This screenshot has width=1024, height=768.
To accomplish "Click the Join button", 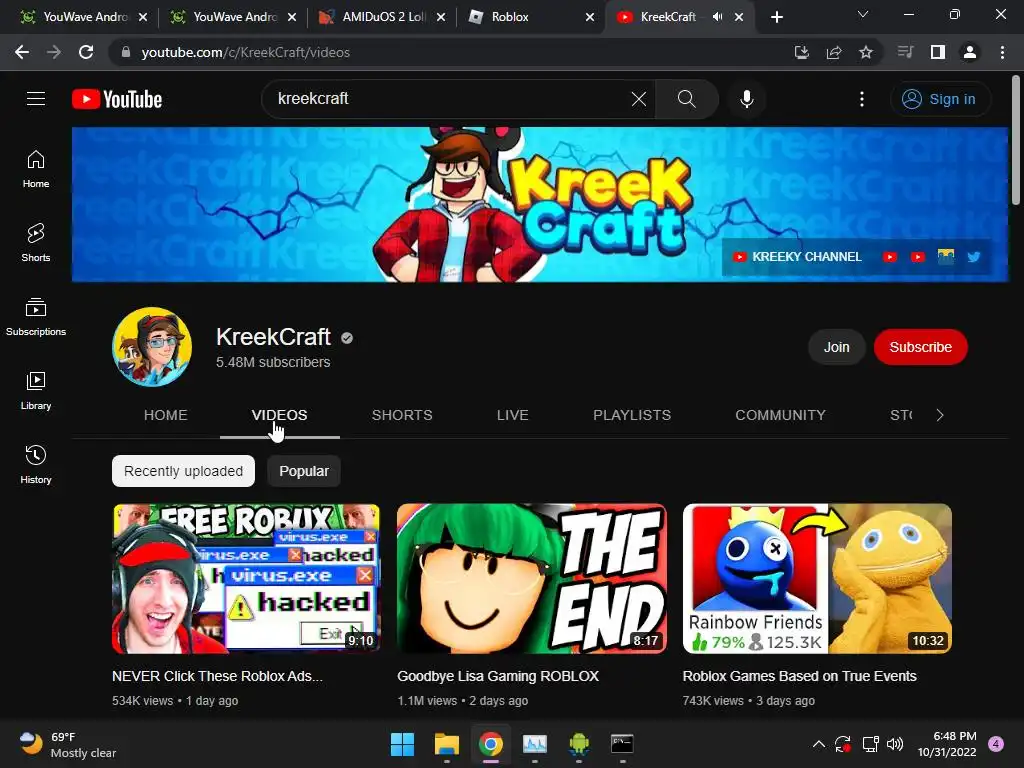I will tap(837, 347).
